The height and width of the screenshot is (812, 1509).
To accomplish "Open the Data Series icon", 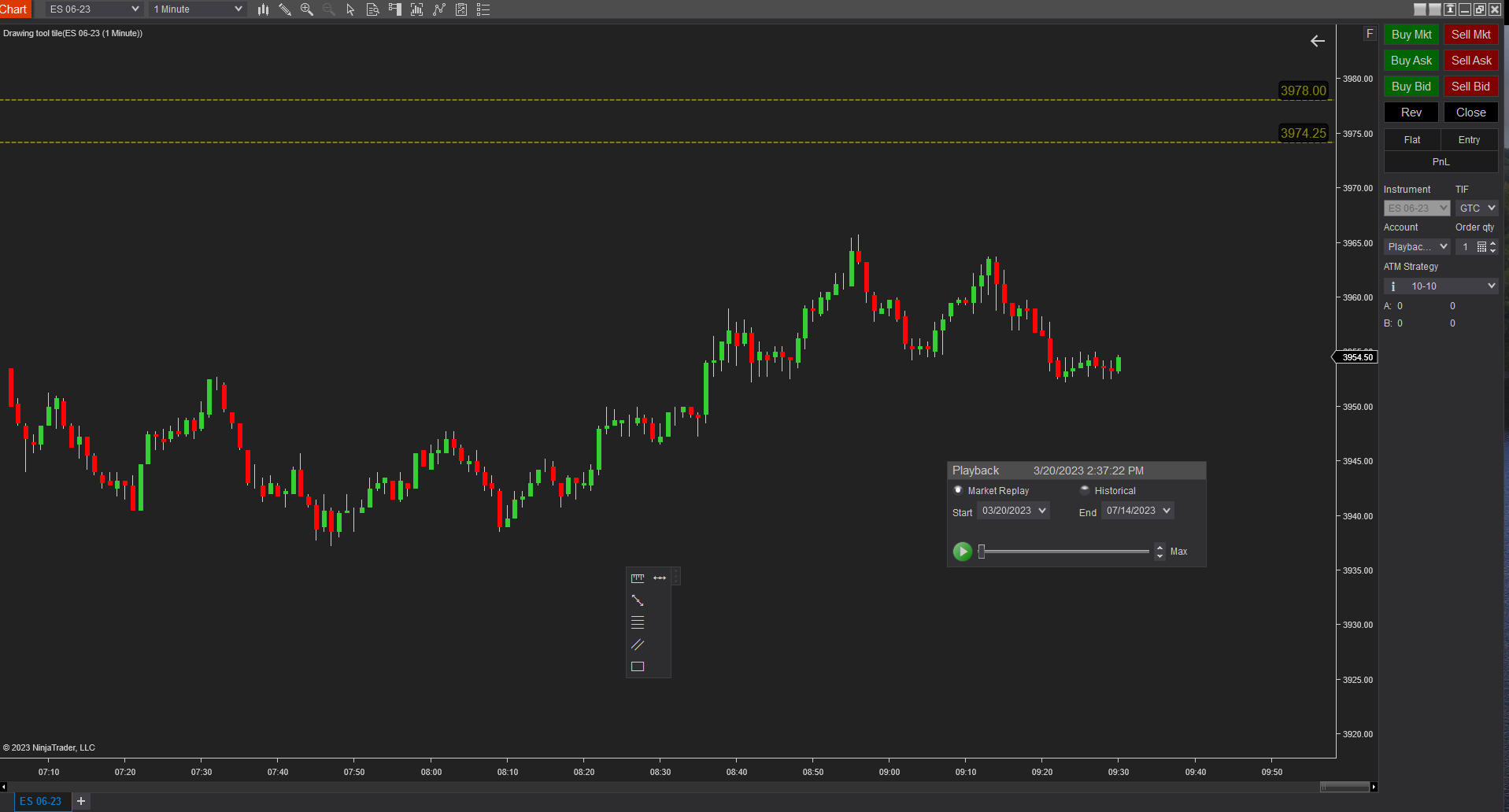I will (x=417, y=9).
